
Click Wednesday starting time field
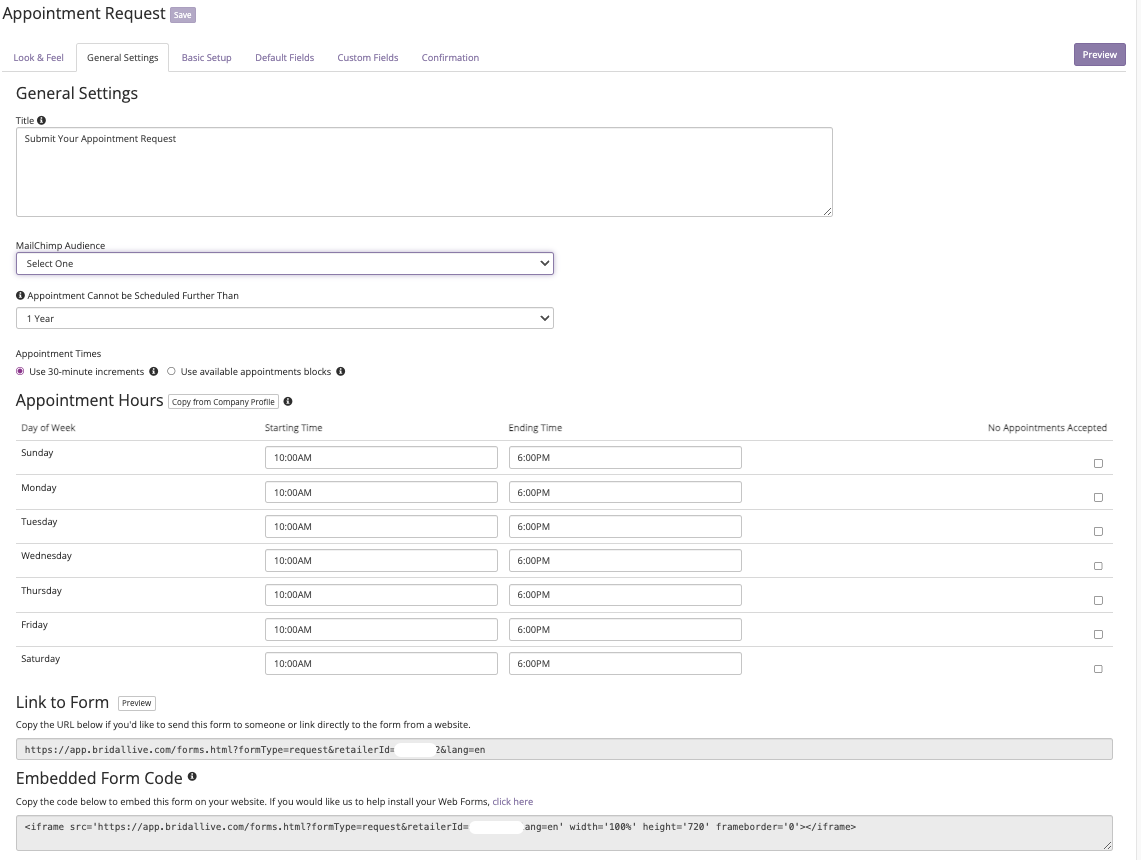coord(381,560)
